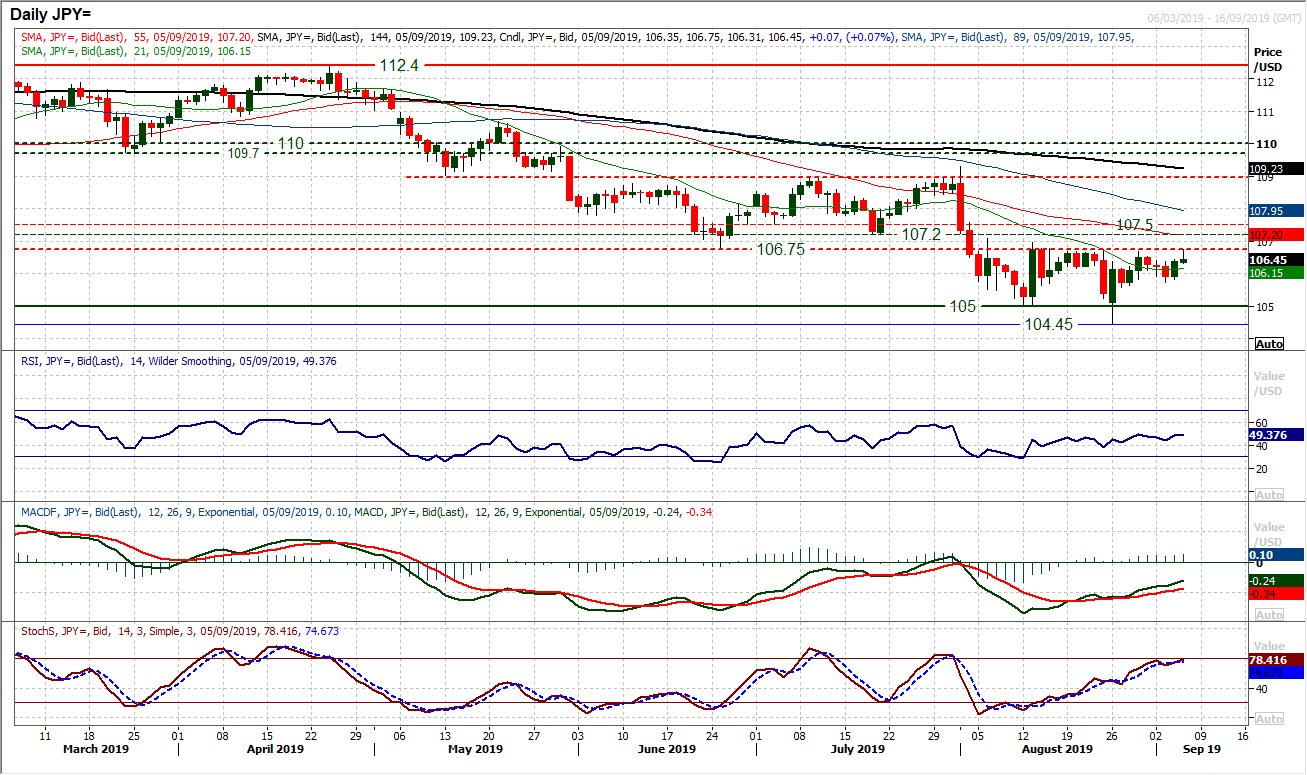1307x775 pixels.
Task: Click the Auto scale button in price pane
Action: coord(1268,344)
